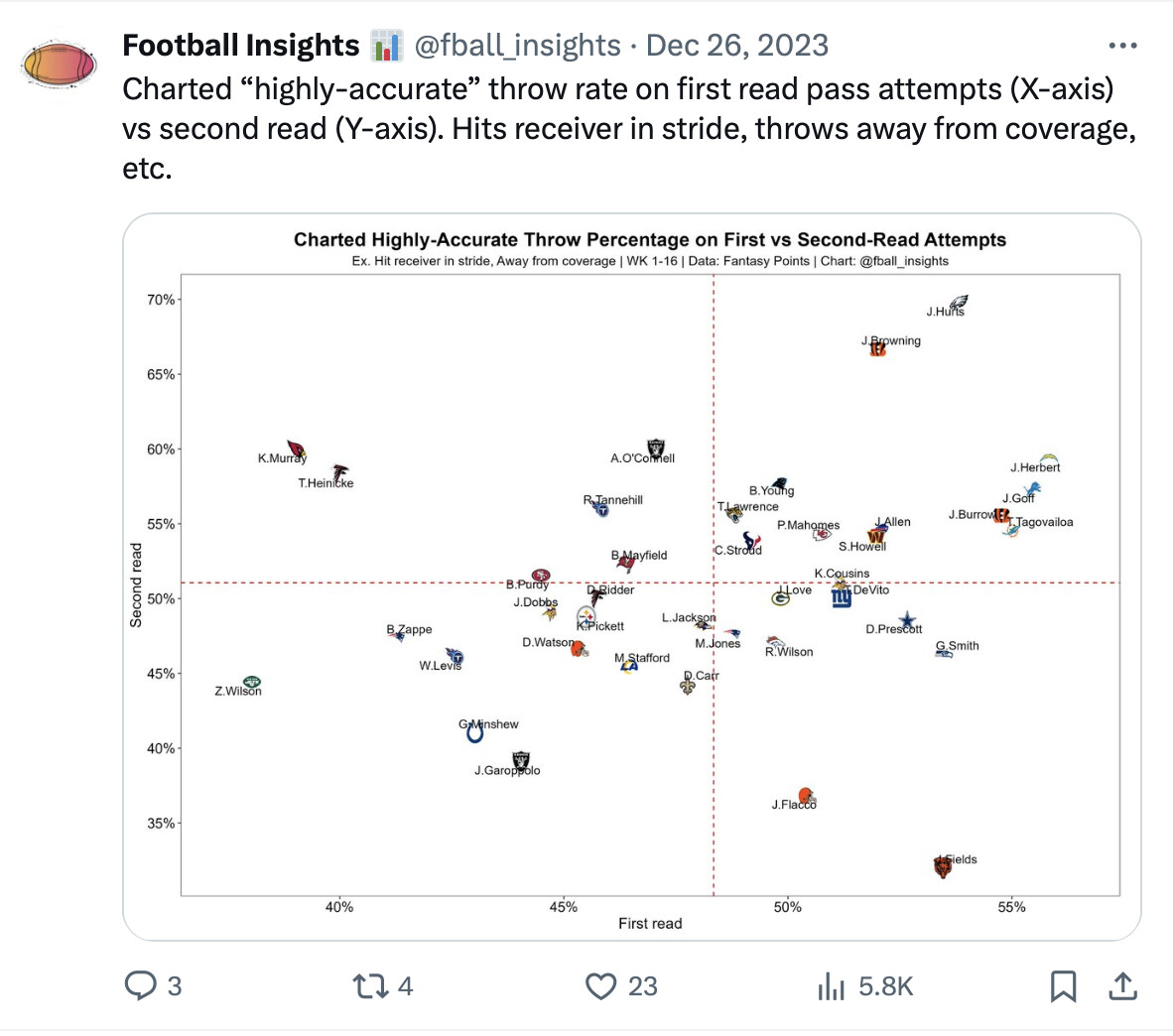This screenshot has height=1036, width=1173.
Task: Bookmark this Football Insights tweet
Action: (1063, 985)
